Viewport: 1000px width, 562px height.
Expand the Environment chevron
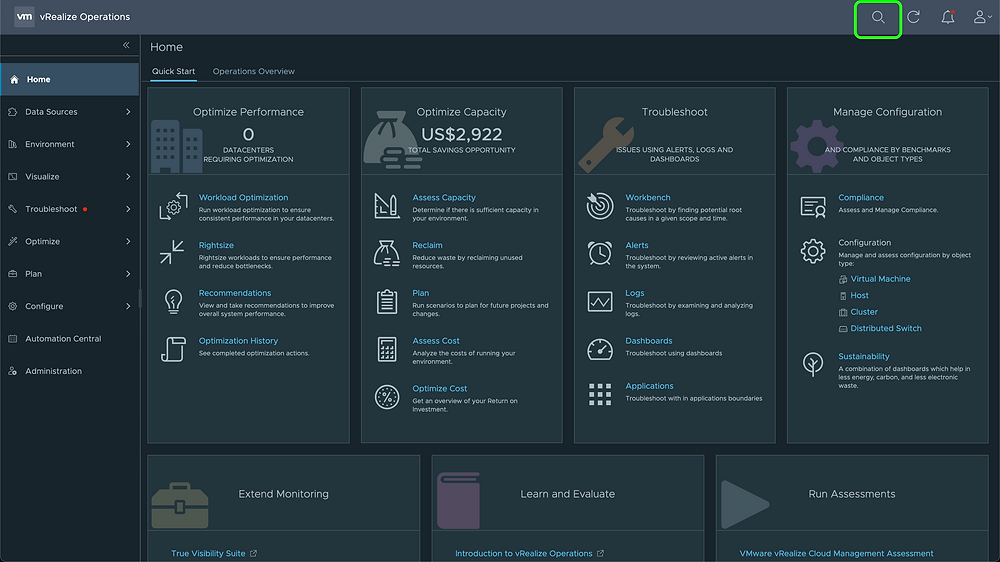point(128,144)
